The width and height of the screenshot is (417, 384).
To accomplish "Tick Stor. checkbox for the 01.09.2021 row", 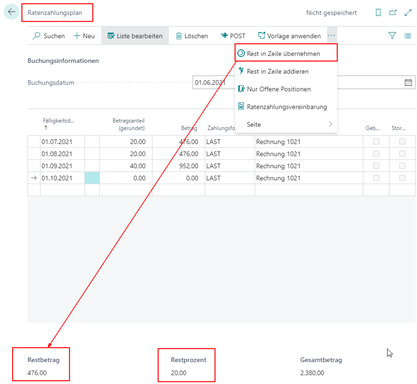I will 402,166.
